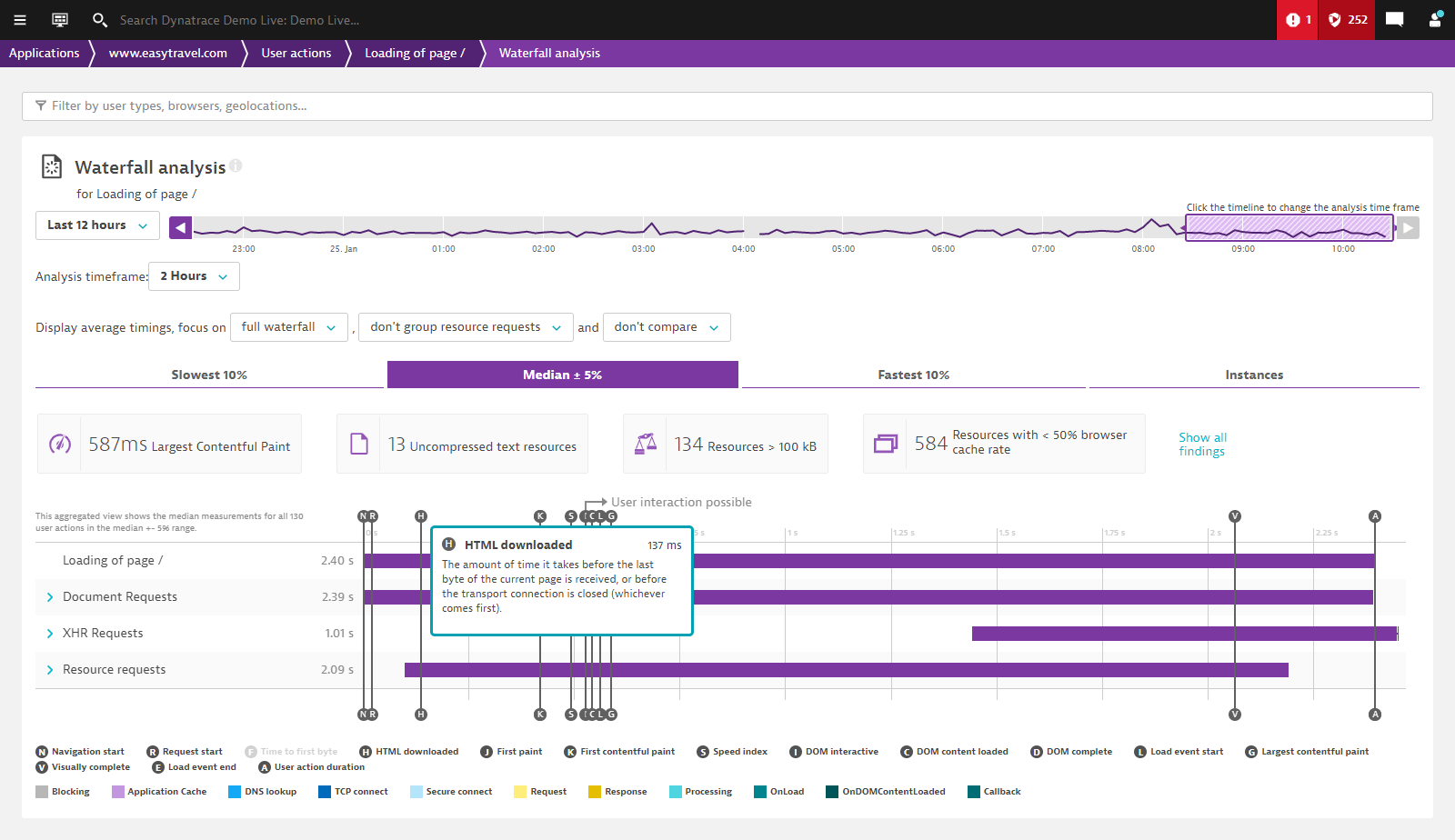Click the A marker above the chart
Screen dimensions: 1455x840
(1375, 516)
